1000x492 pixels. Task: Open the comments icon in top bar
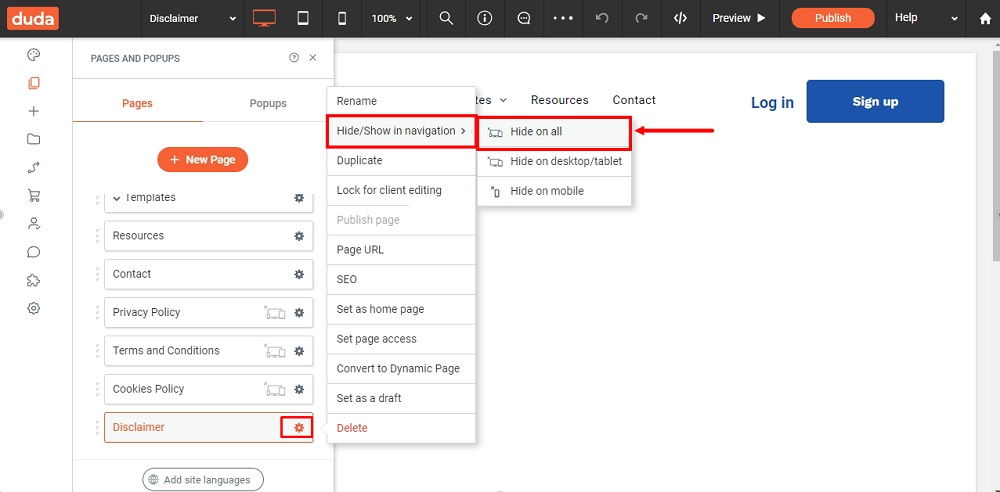coord(524,18)
